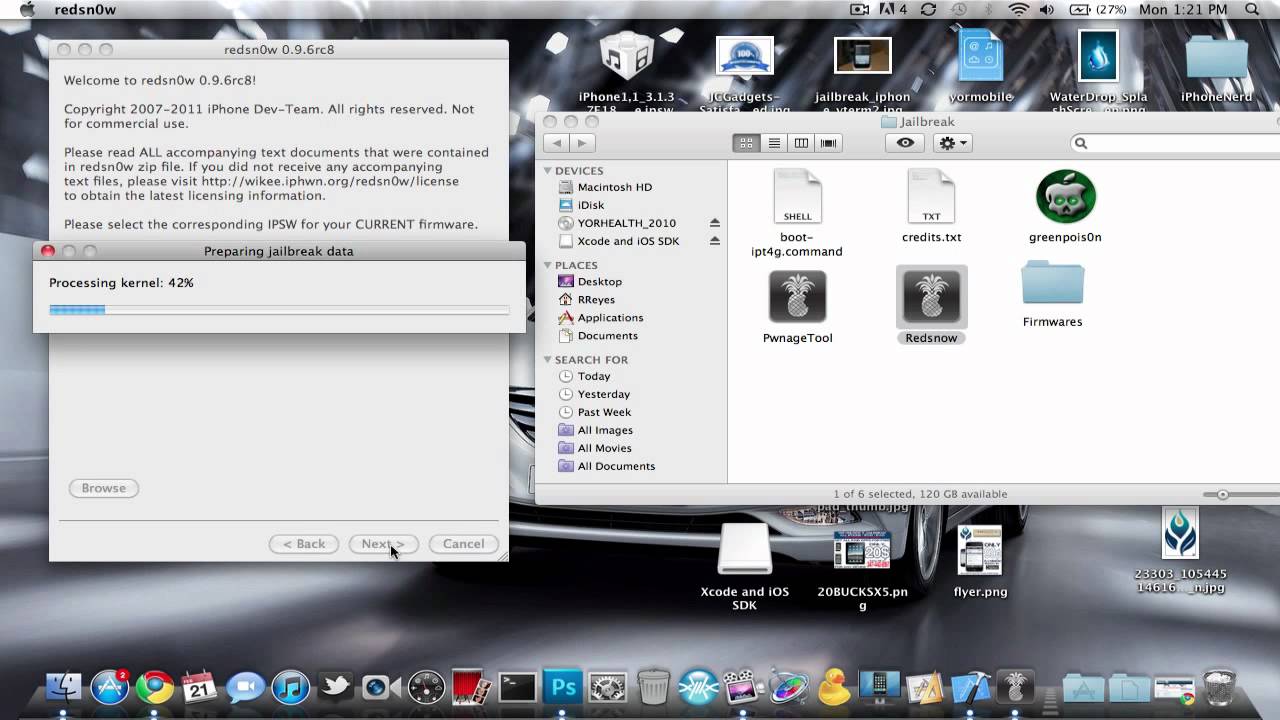Select iDisk in Finder sidebar
The image size is (1280, 720).
click(590, 205)
